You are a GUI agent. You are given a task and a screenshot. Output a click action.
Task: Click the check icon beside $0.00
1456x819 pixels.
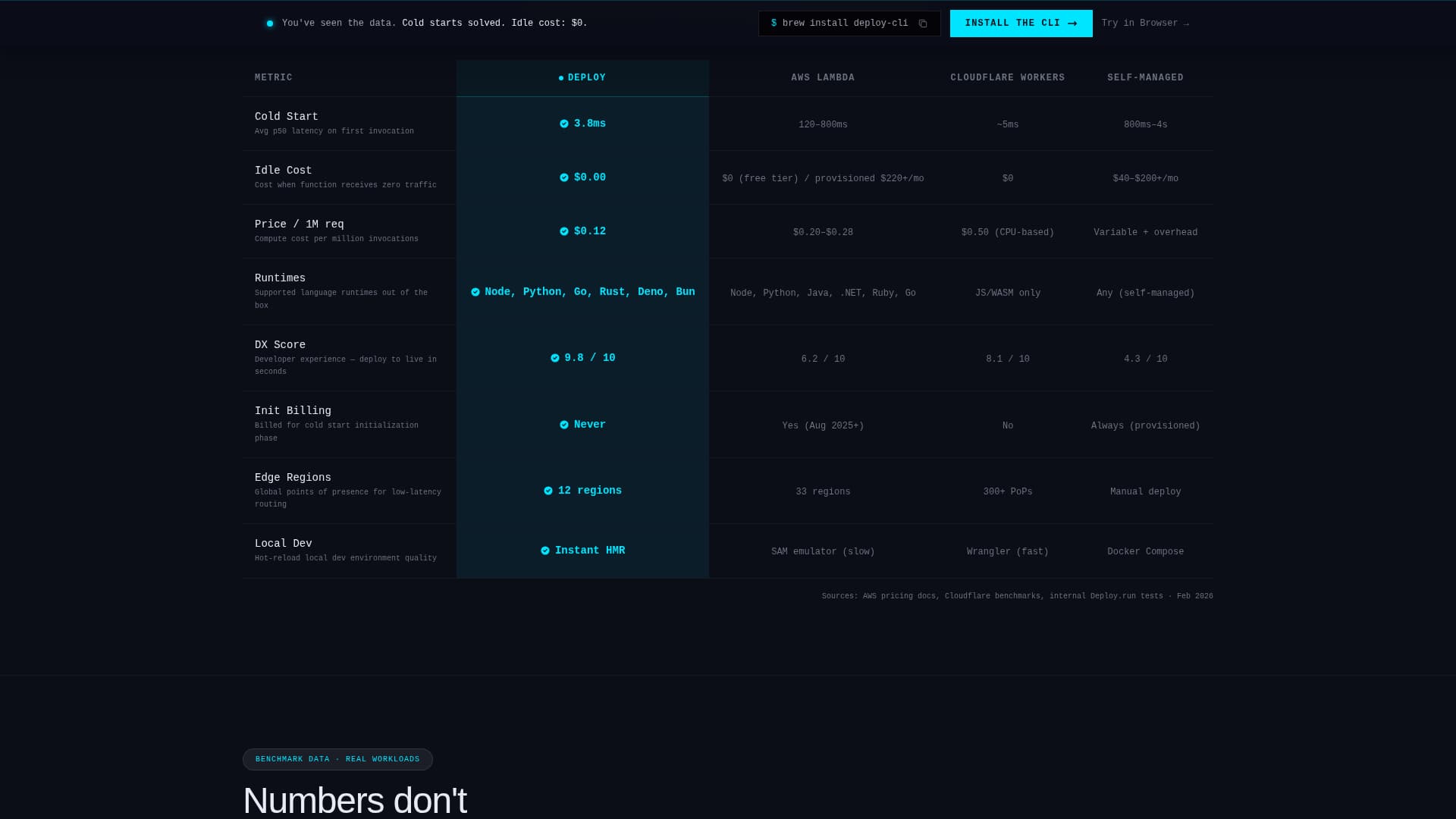(x=564, y=177)
